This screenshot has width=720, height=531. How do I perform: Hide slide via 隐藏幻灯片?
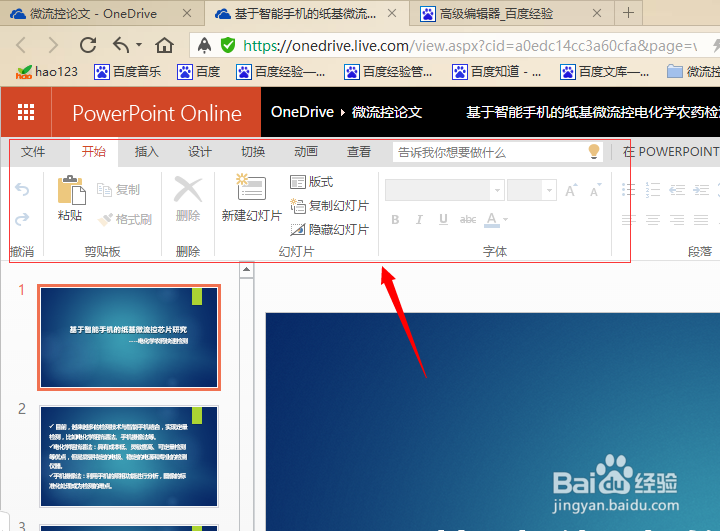click(329, 229)
